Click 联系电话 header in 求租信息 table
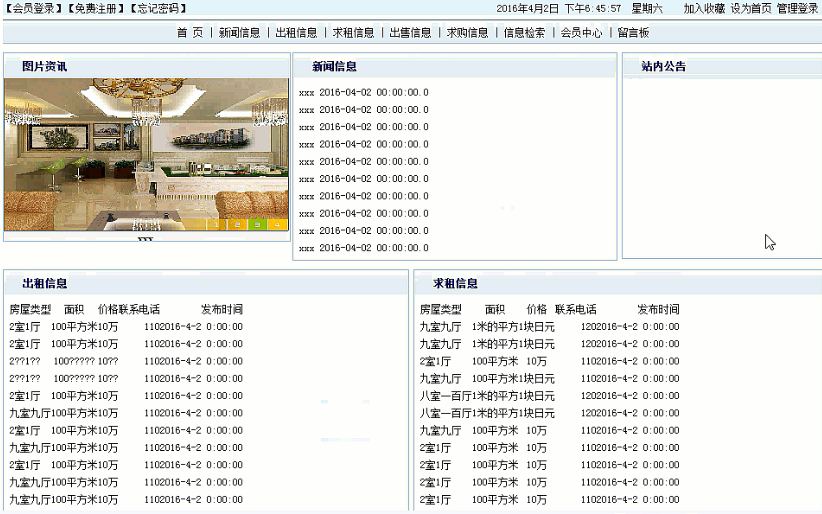The height and width of the screenshot is (514, 822). click(x=576, y=309)
